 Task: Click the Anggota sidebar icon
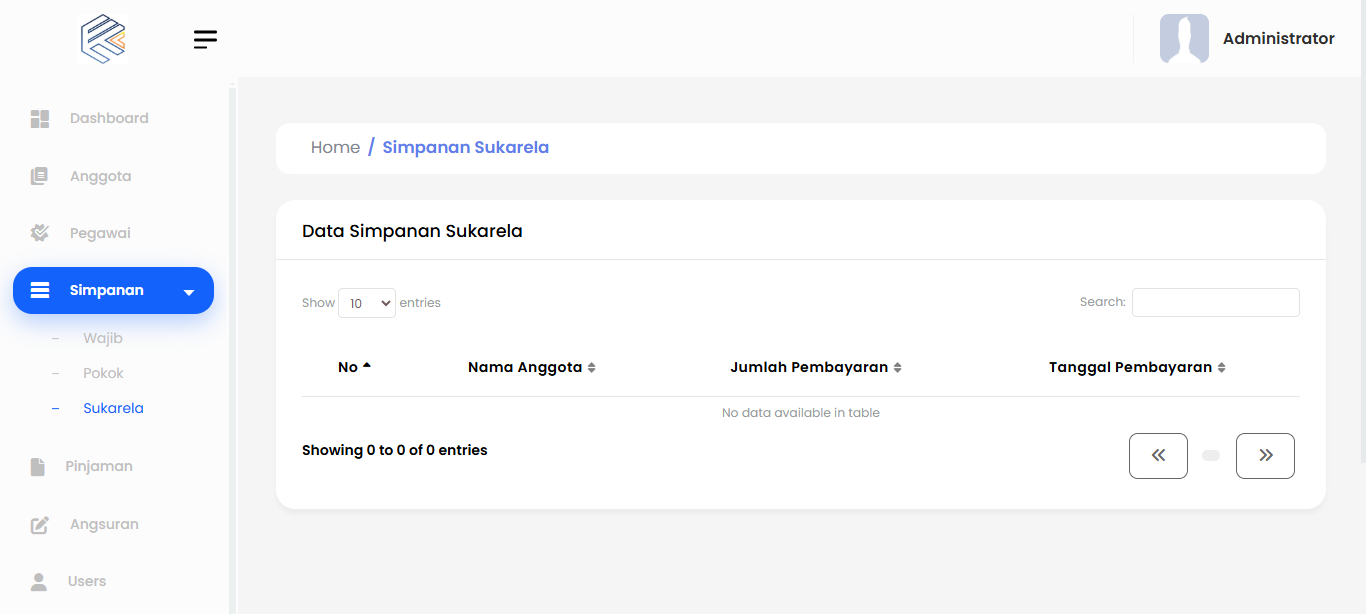[39, 177]
